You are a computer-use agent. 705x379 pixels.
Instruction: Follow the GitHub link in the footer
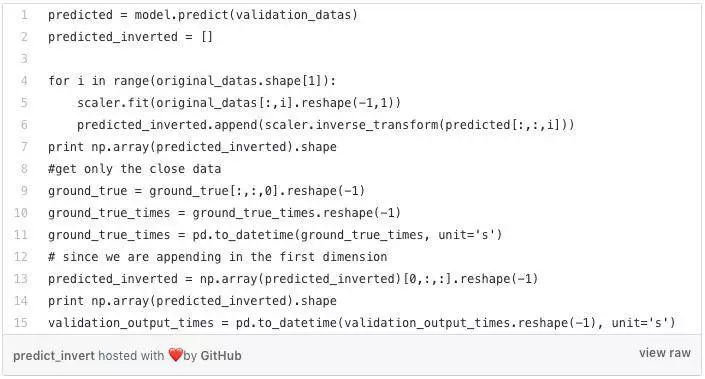tap(220, 356)
